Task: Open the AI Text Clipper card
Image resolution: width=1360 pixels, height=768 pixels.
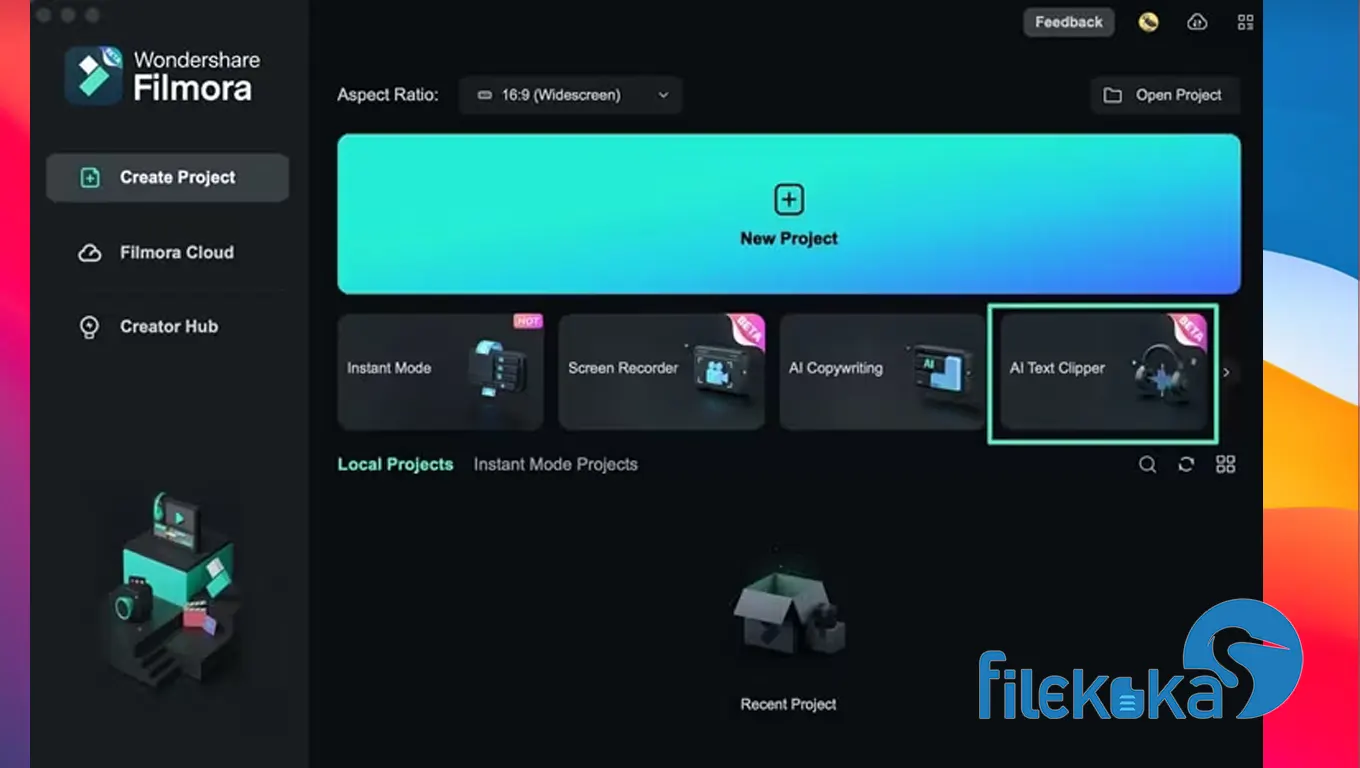Action: (x=1103, y=374)
